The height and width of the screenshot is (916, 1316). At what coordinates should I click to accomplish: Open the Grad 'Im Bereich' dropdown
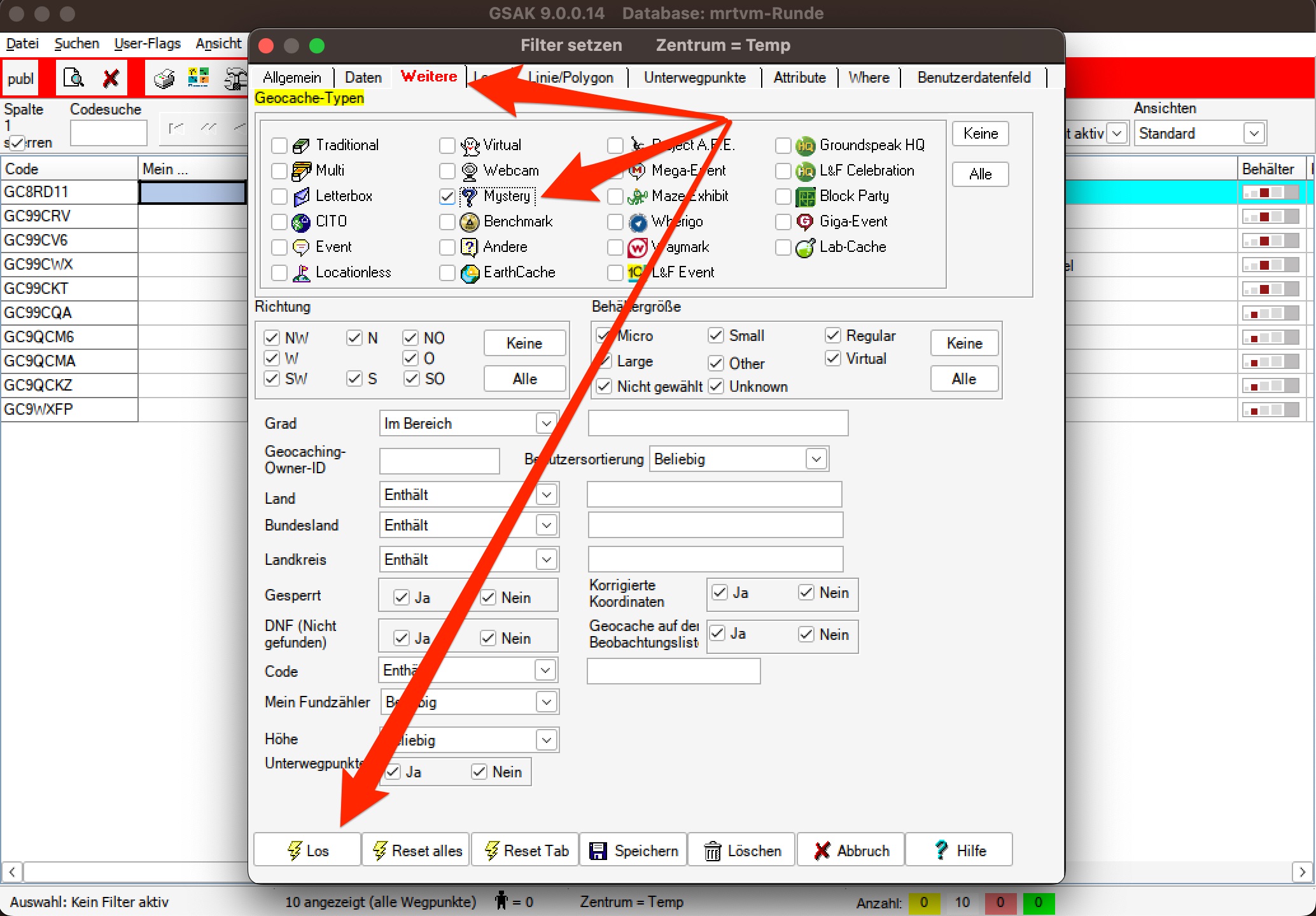click(469, 423)
